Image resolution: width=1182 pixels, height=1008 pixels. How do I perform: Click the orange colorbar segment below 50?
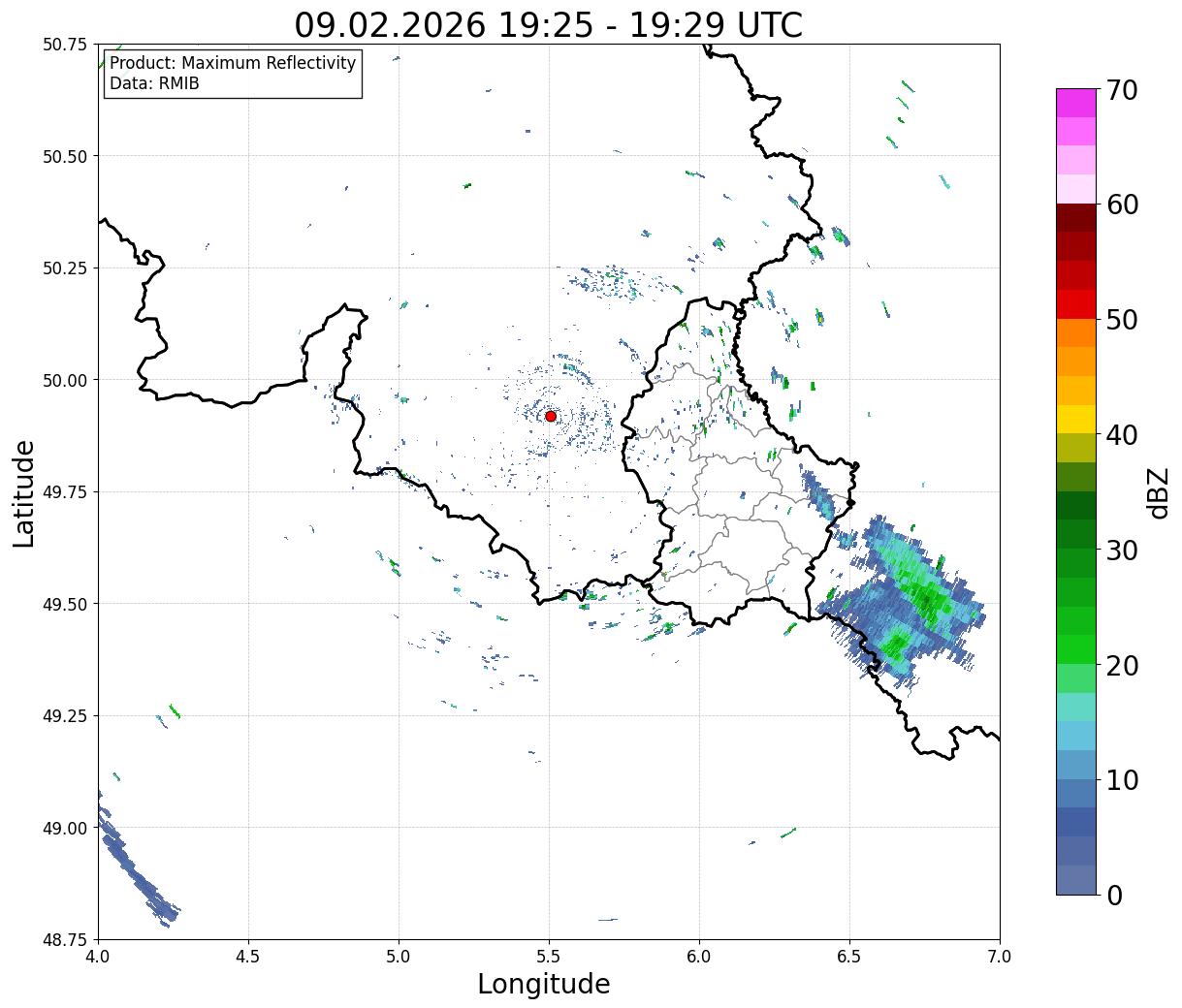1076,332
